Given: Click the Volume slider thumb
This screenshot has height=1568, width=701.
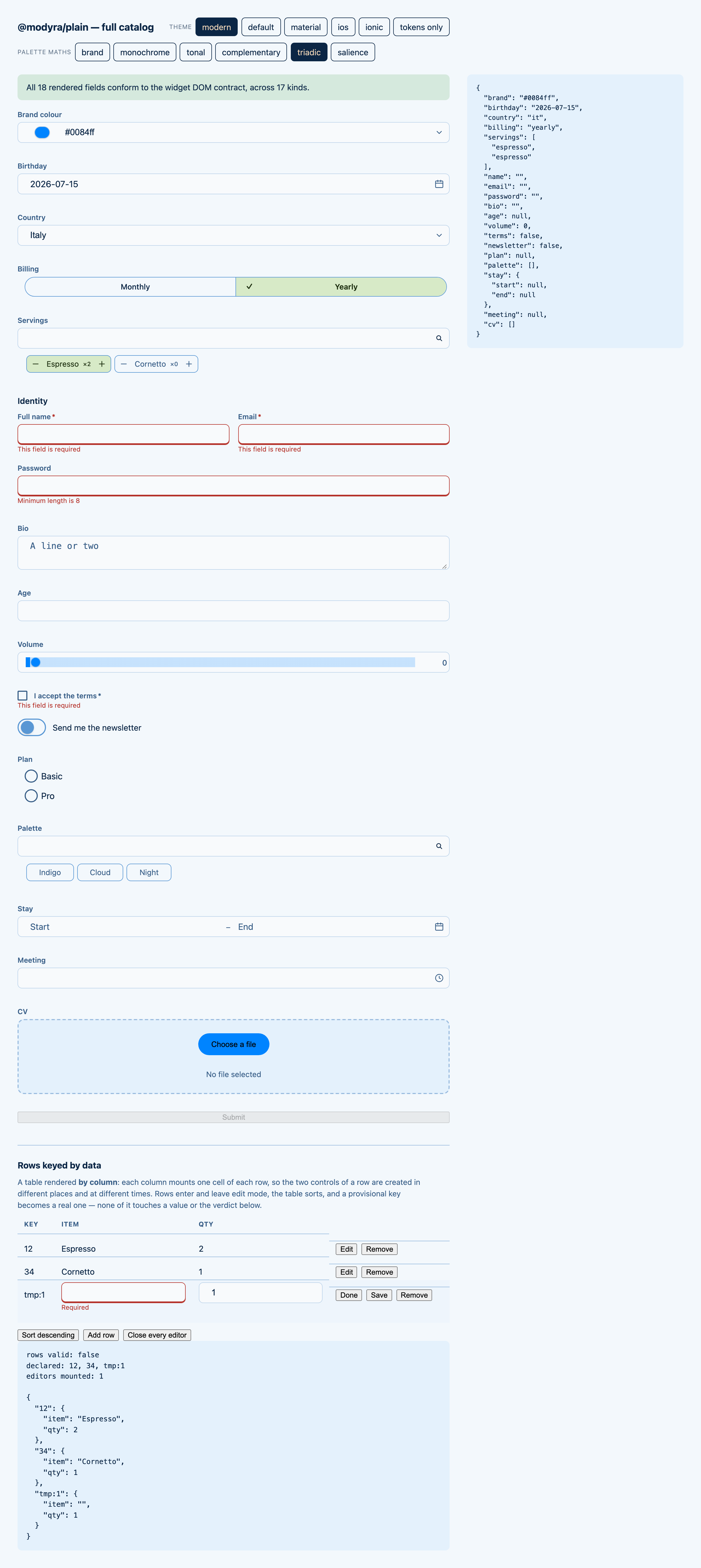Looking at the screenshot, I should (35, 662).
